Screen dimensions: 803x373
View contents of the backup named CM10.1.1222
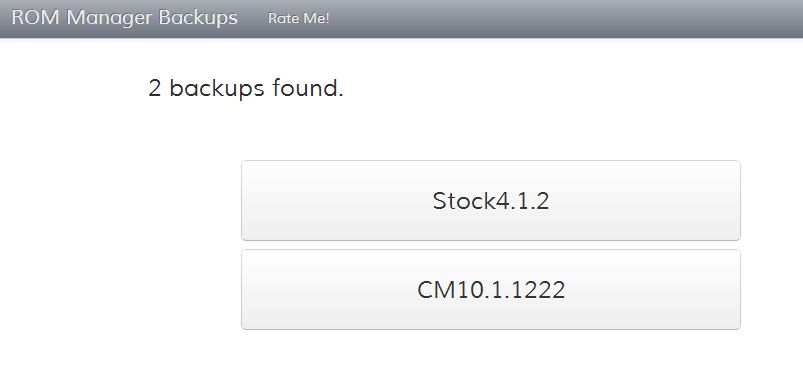coord(491,289)
